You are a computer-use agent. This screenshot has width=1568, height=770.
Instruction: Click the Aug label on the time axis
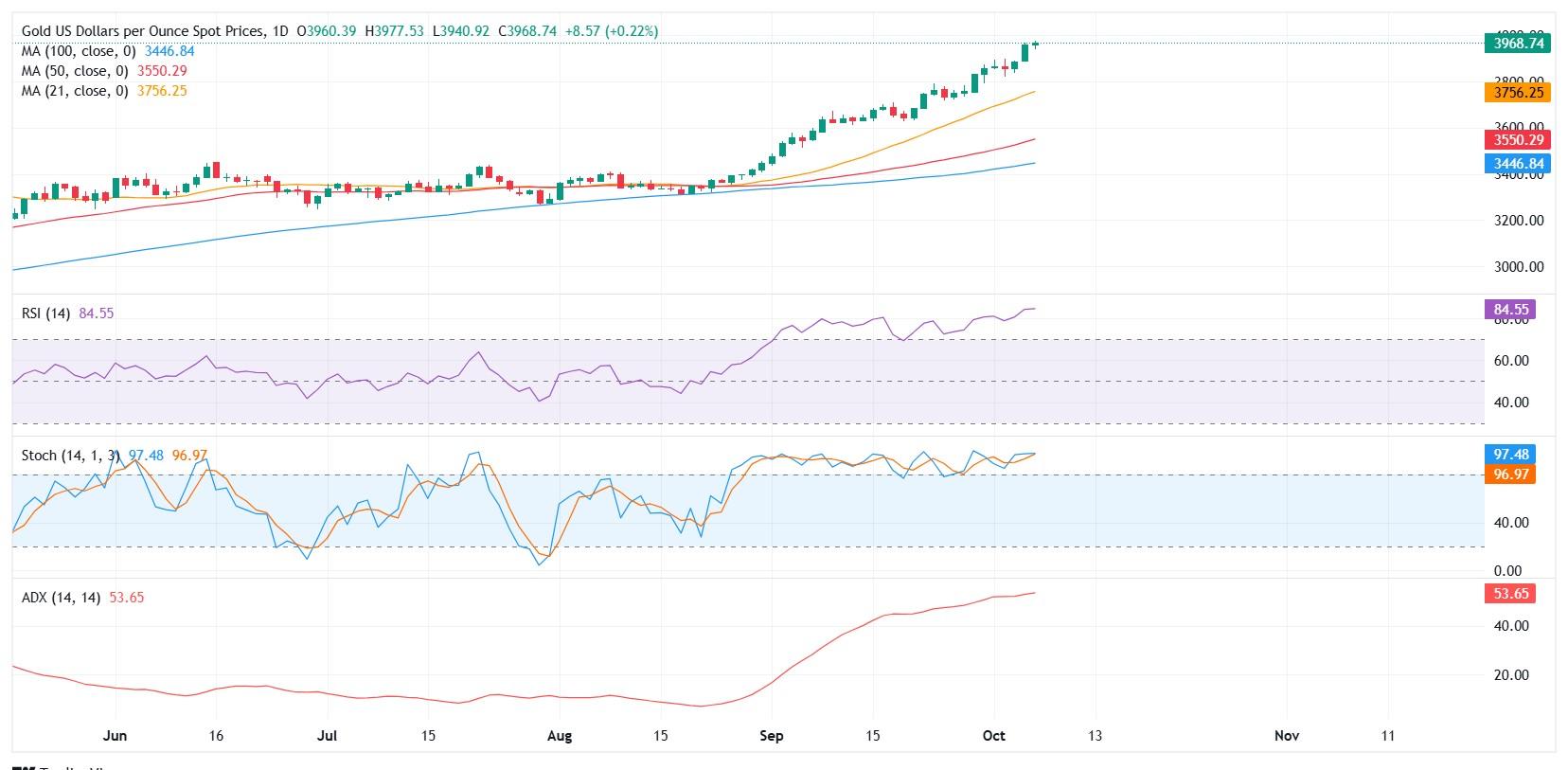[x=560, y=736]
